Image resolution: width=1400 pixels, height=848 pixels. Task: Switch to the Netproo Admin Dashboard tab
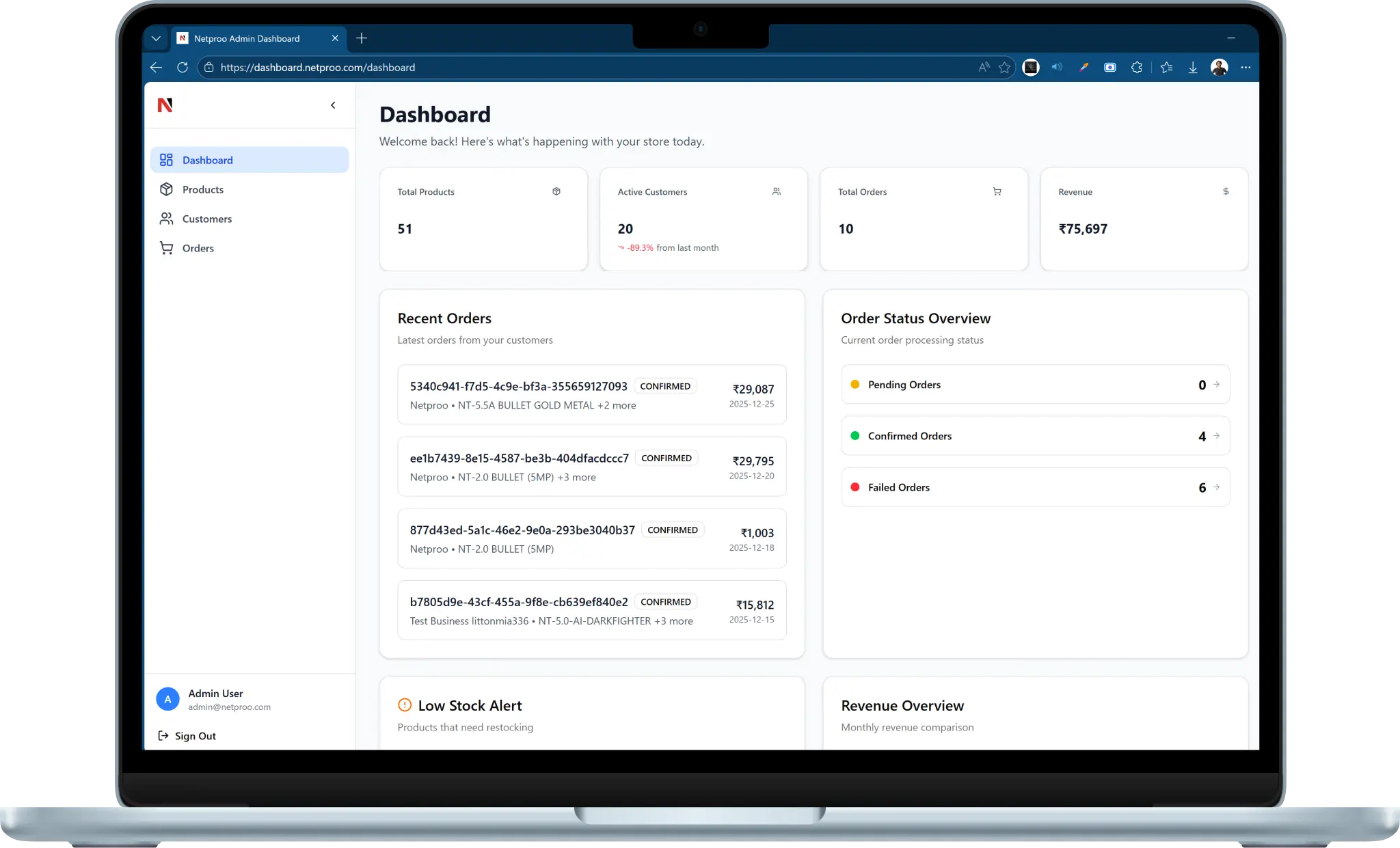(x=246, y=38)
